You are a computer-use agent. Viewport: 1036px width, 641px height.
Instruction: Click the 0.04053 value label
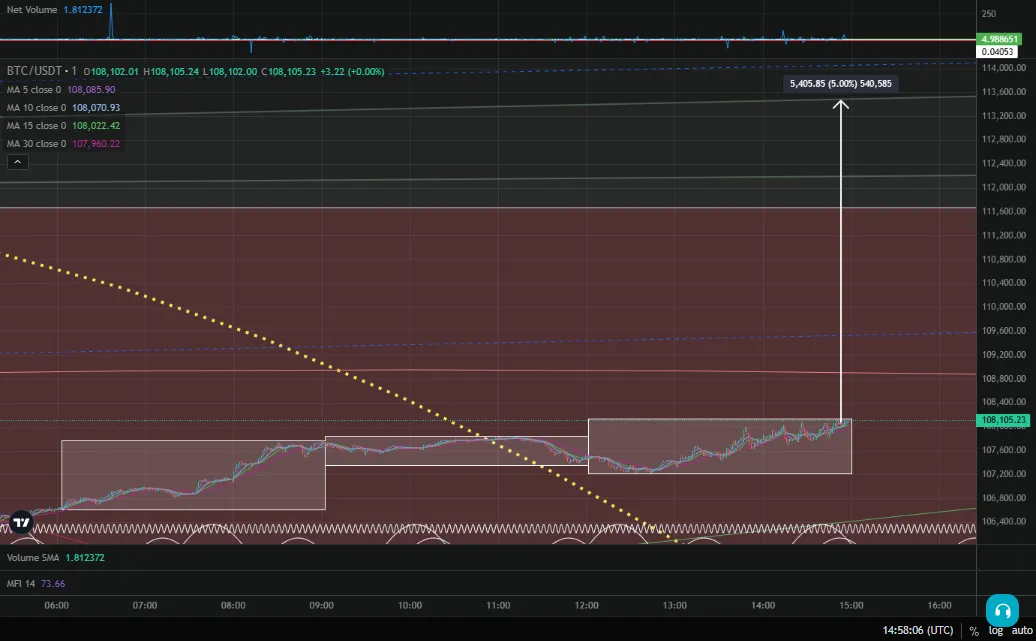point(996,51)
